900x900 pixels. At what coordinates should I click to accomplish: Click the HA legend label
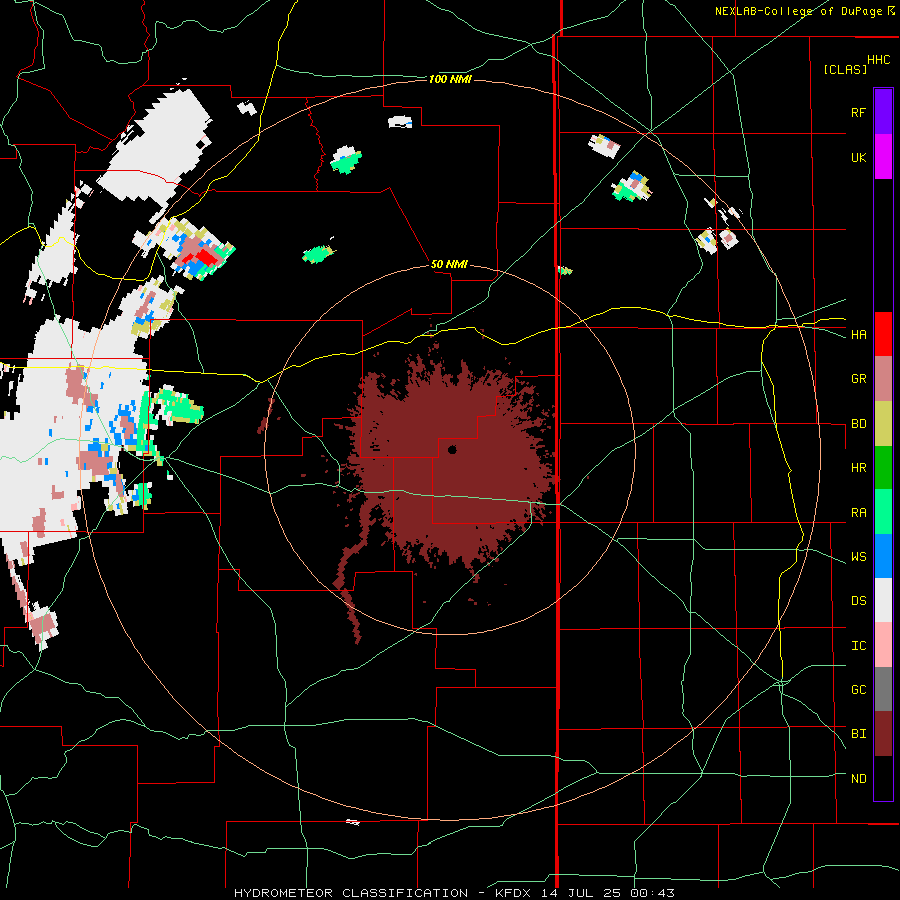(x=858, y=335)
